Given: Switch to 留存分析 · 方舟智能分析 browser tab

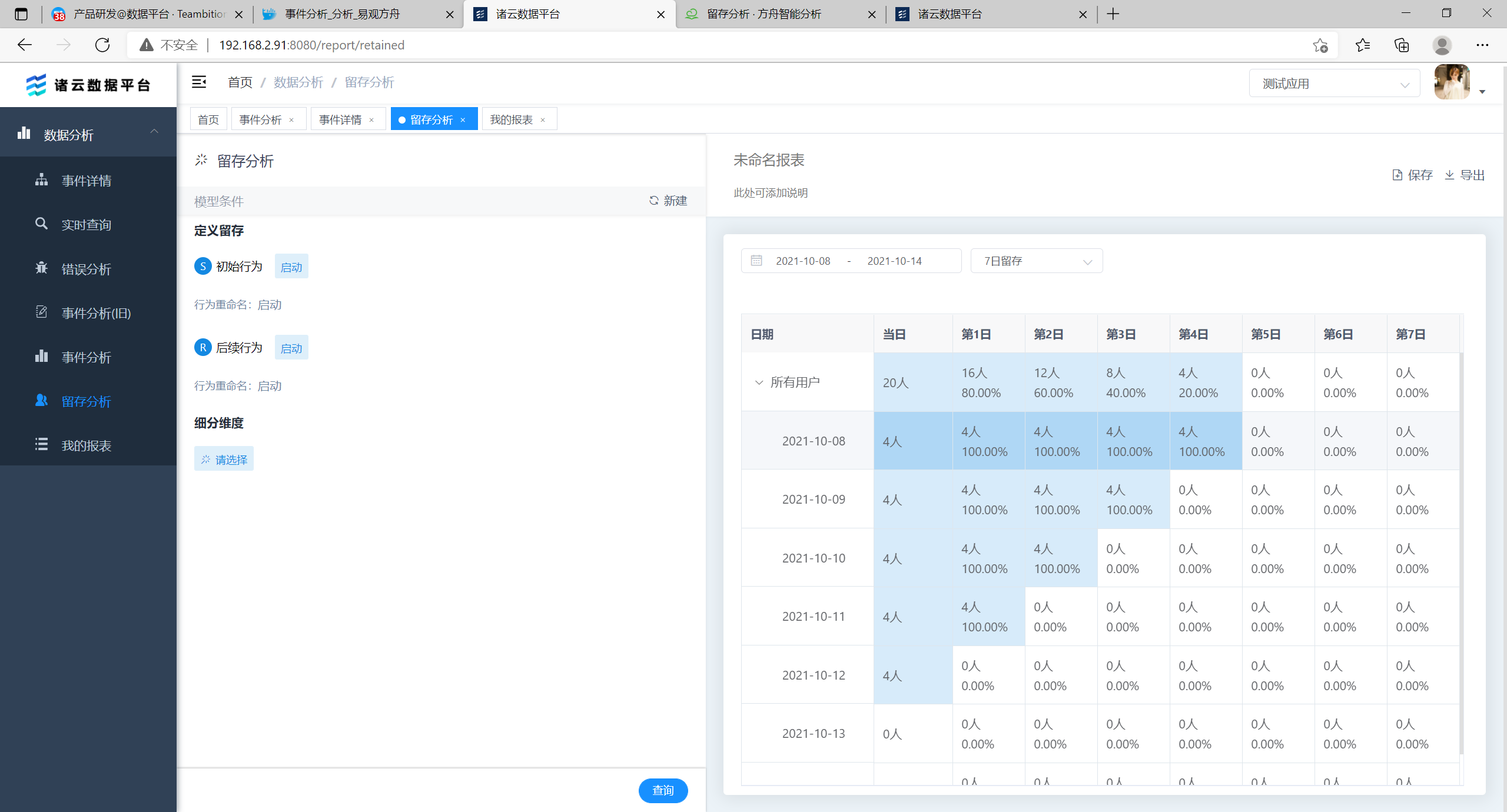Looking at the screenshot, I should point(781,14).
